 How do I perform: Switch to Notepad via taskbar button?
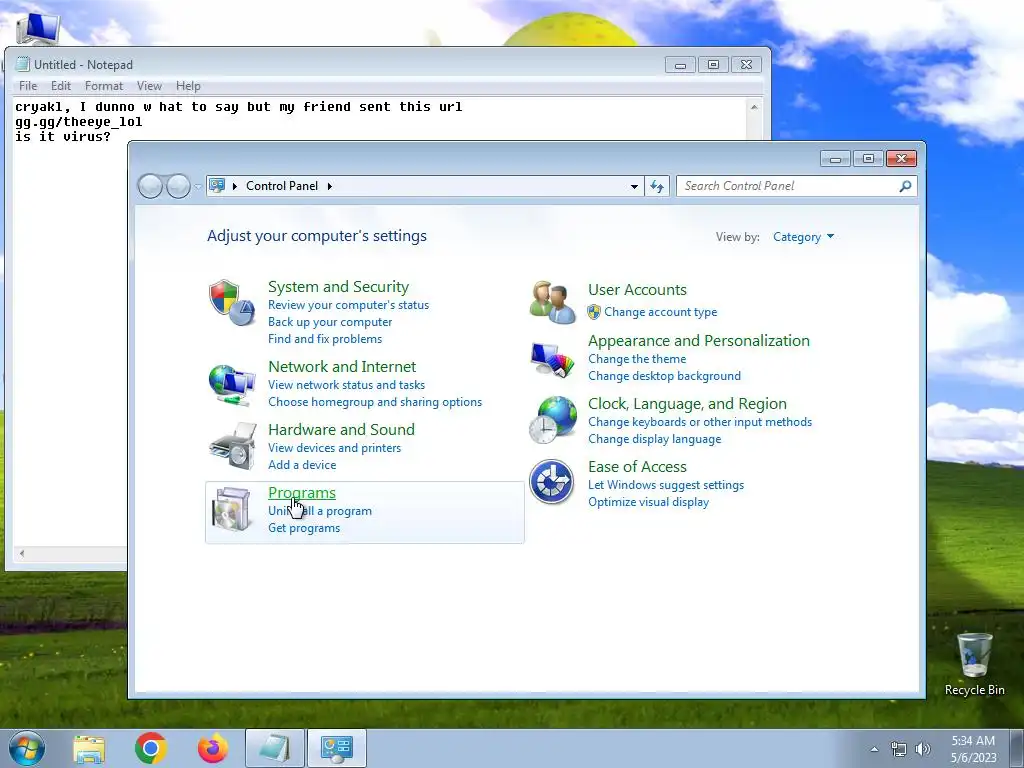(274, 748)
